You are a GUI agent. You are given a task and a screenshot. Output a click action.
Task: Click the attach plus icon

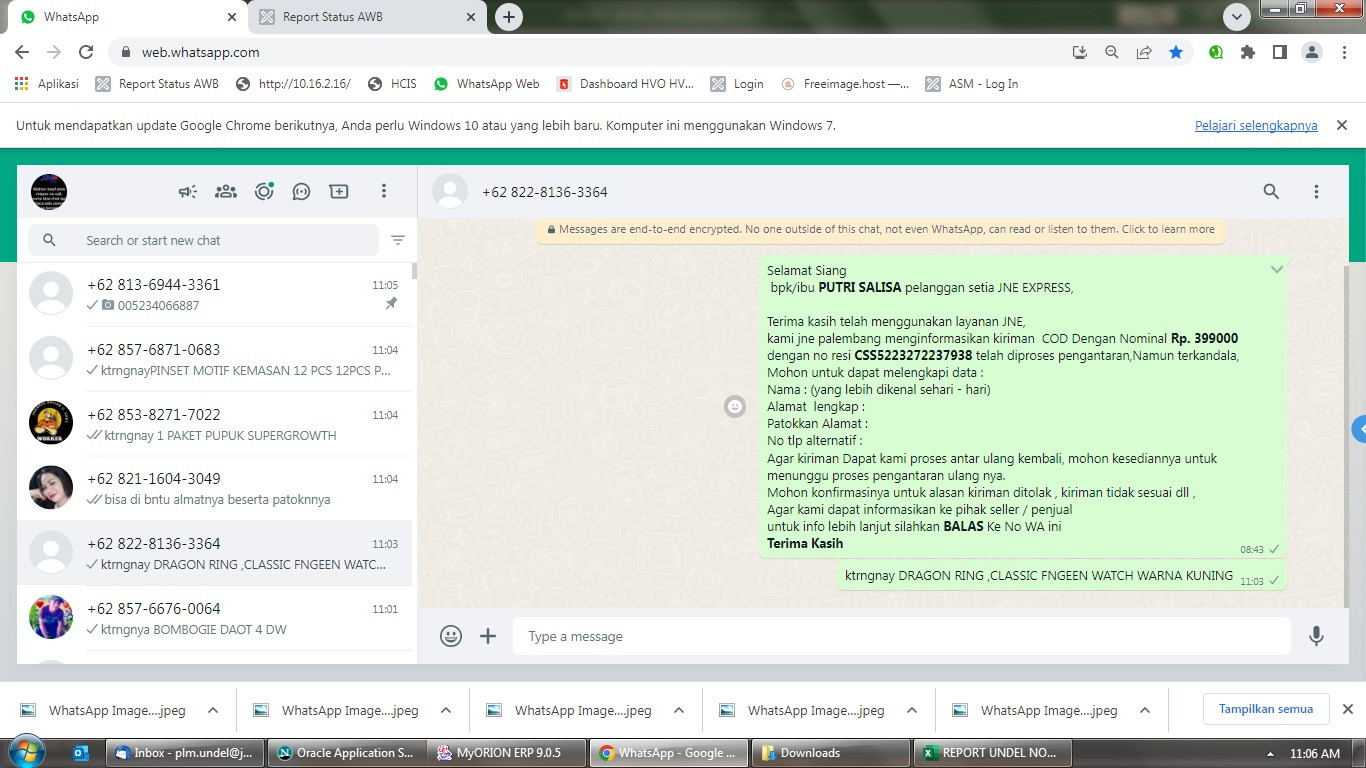click(488, 636)
